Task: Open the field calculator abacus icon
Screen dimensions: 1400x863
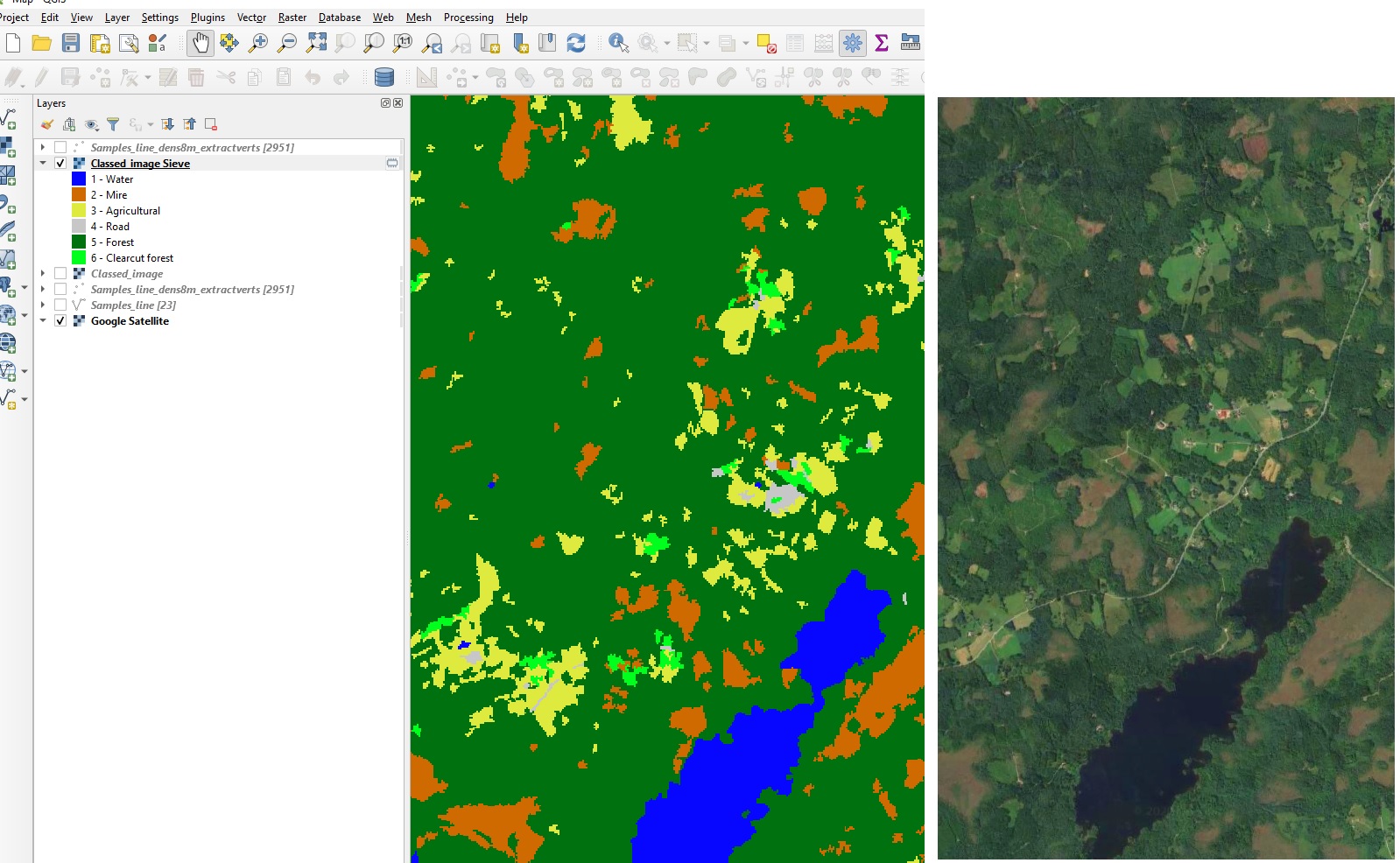Action: (x=824, y=43)
